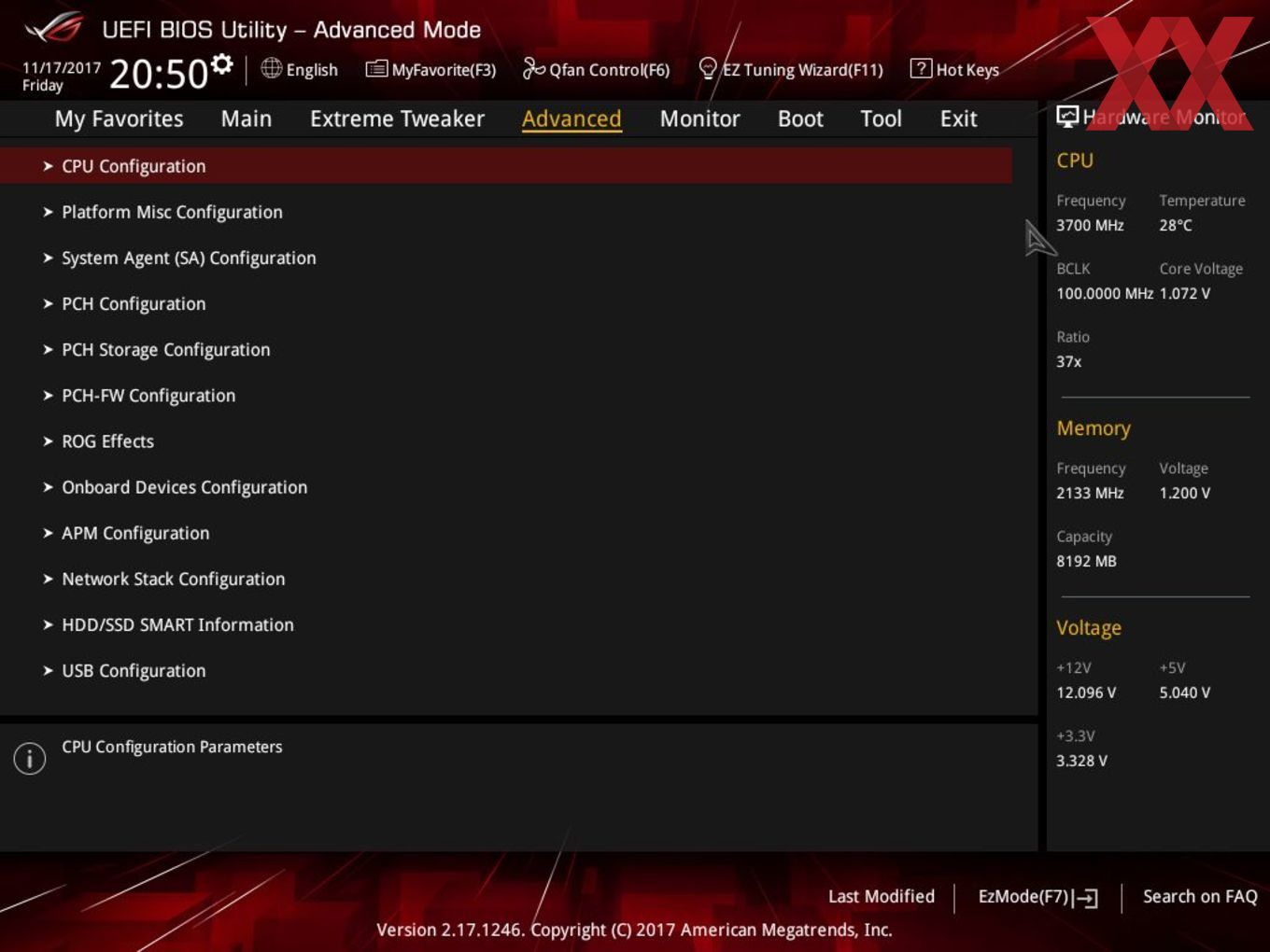Screen dimensions: 1270x952
Task: Click the Qfan Control fan icon
Action: click(533, 68)
